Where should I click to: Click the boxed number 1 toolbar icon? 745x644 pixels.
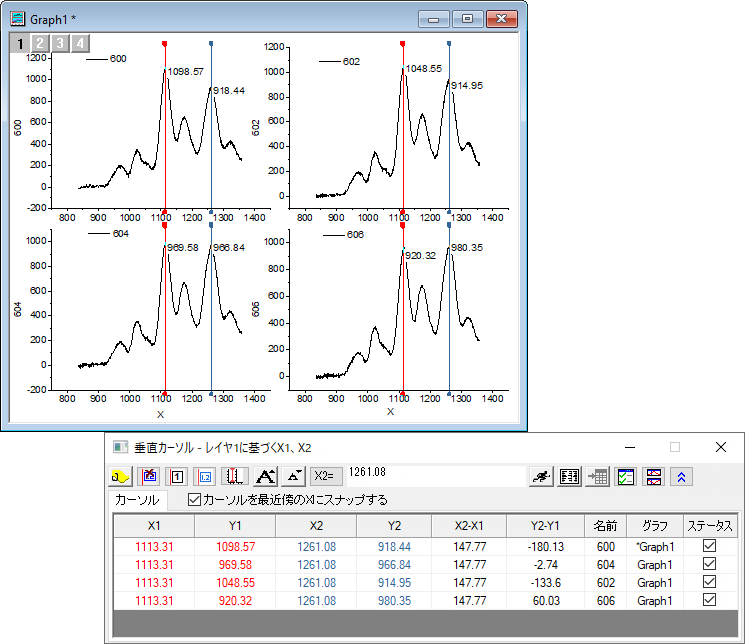coord(177,476)
